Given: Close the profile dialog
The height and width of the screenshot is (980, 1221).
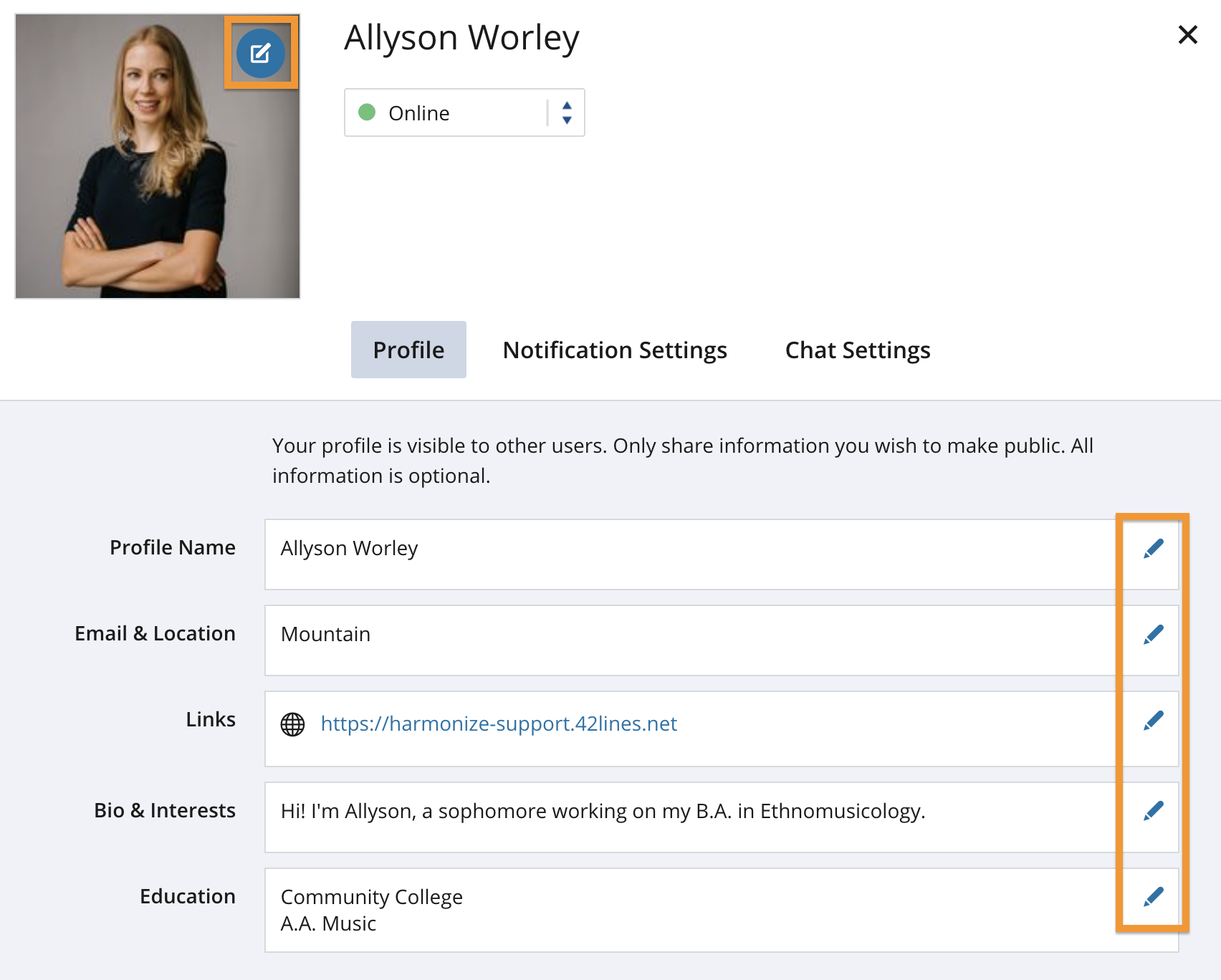Looking at the screenshot, I should [1187, 34].
